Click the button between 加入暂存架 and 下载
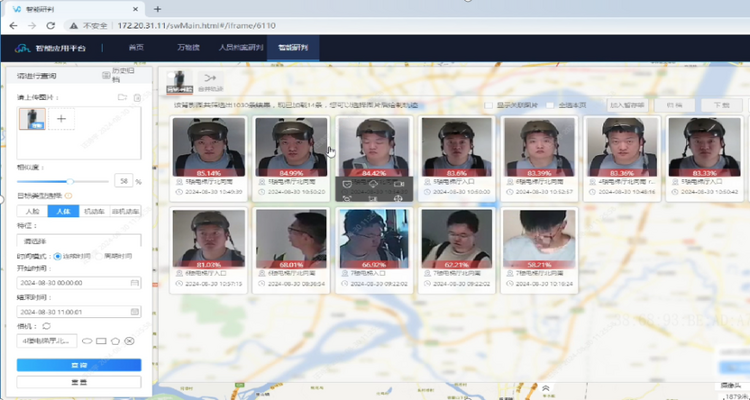This screenshot has height=400, width=750. [x=674, y=105]
